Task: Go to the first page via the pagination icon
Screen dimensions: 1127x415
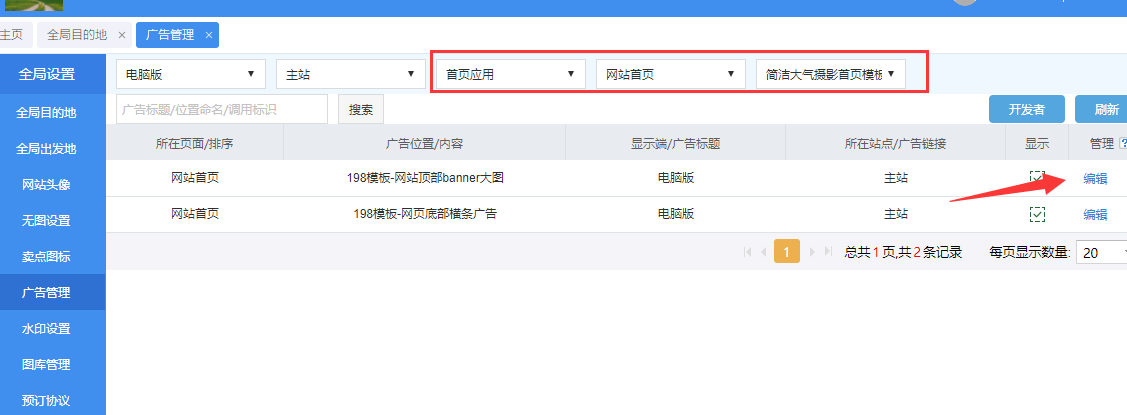Action: pos(747,253)
